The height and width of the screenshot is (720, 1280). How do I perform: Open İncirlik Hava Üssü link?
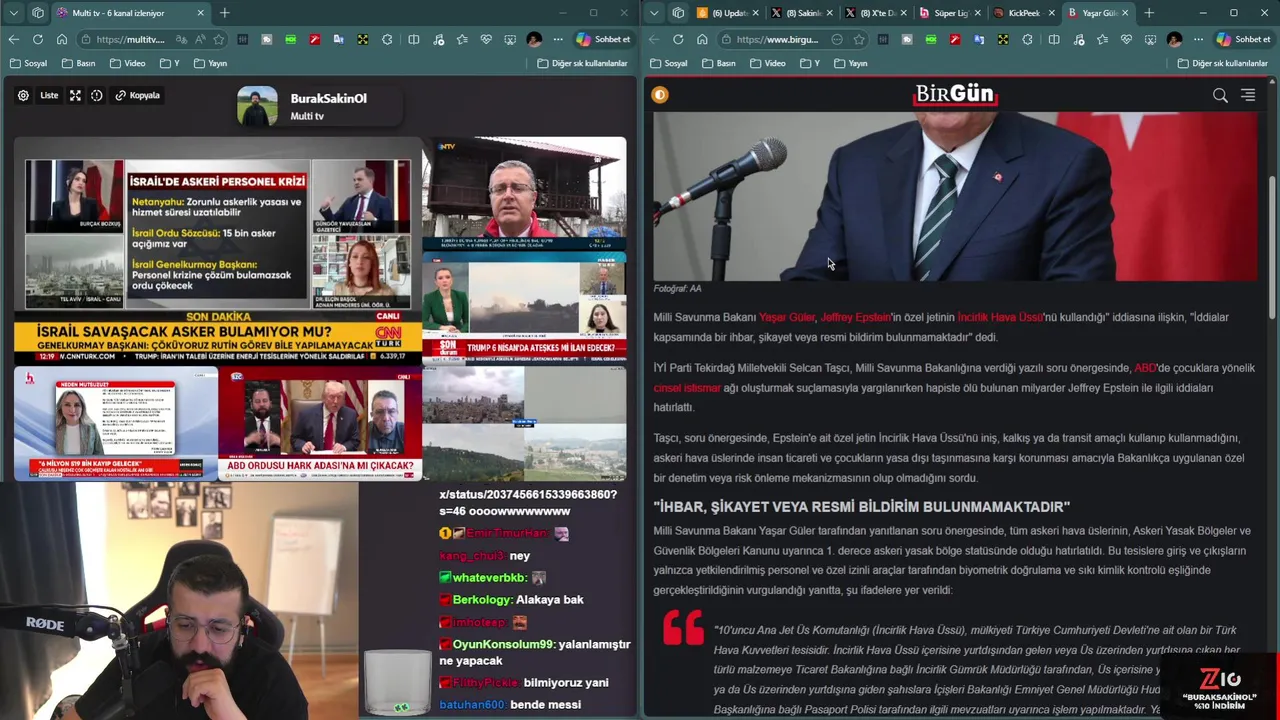(1000, 317)
